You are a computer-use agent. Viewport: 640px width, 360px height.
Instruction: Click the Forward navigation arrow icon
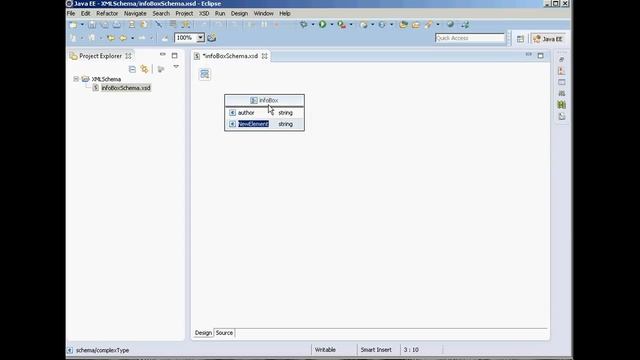tap(142, 38)
